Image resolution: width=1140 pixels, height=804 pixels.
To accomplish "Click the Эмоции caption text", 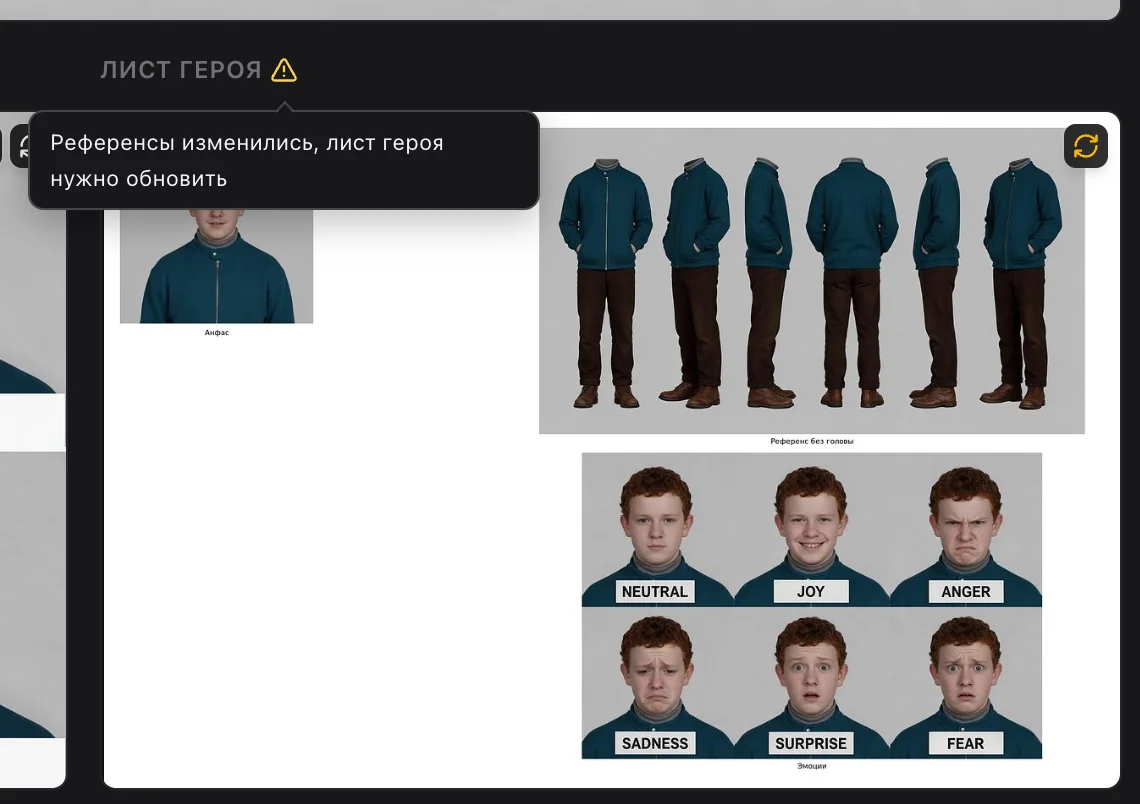I will tap(811, 765).
